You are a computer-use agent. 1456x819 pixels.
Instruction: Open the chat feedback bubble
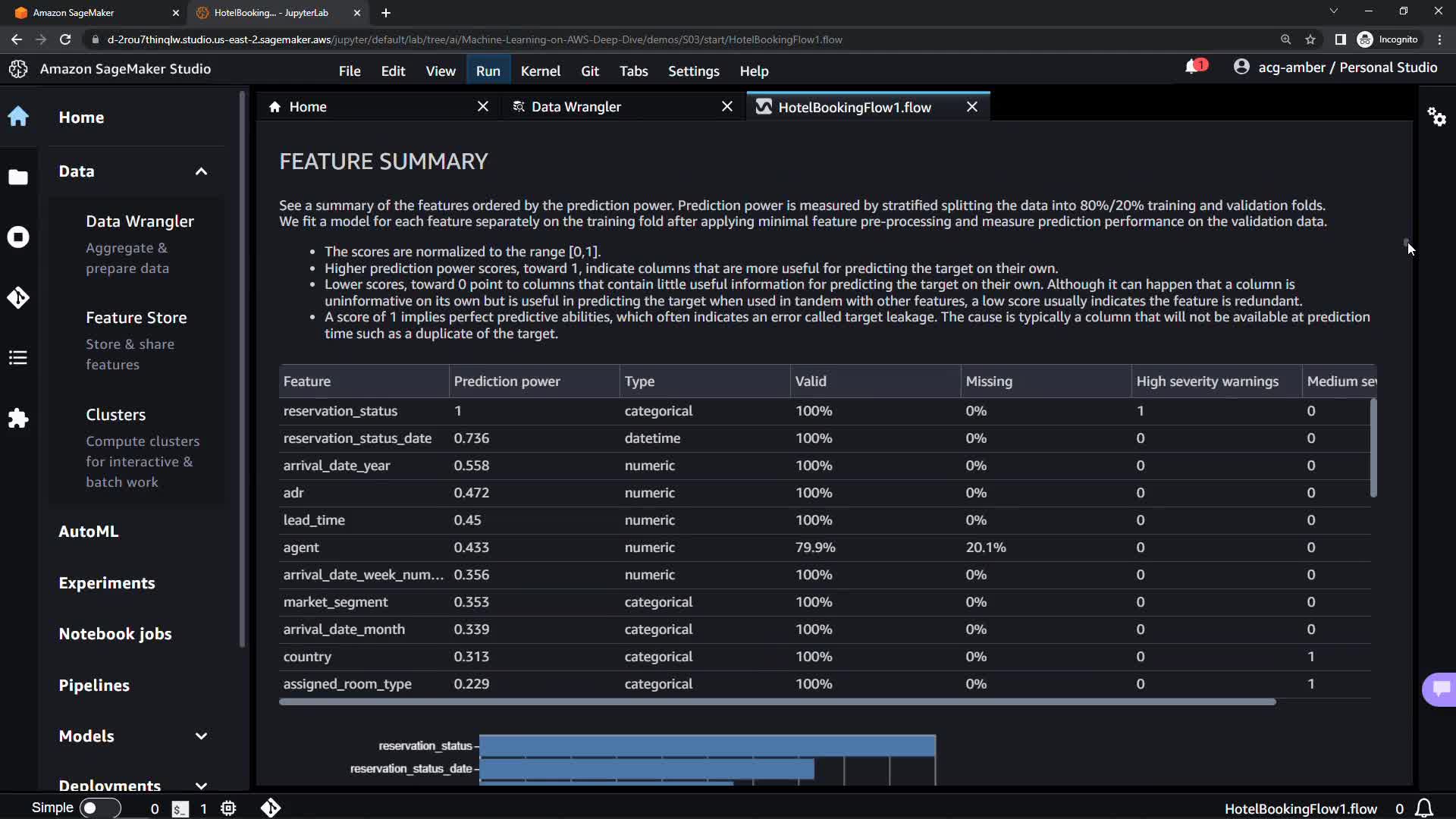coord(1441,689)
